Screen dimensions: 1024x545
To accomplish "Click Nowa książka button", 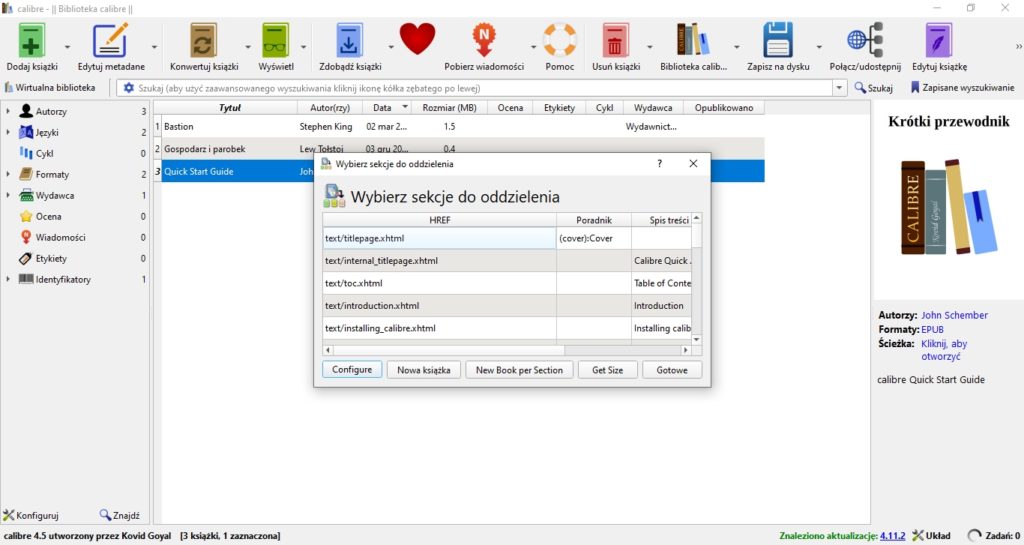I will pyautogui.click(x=423, y=369).
